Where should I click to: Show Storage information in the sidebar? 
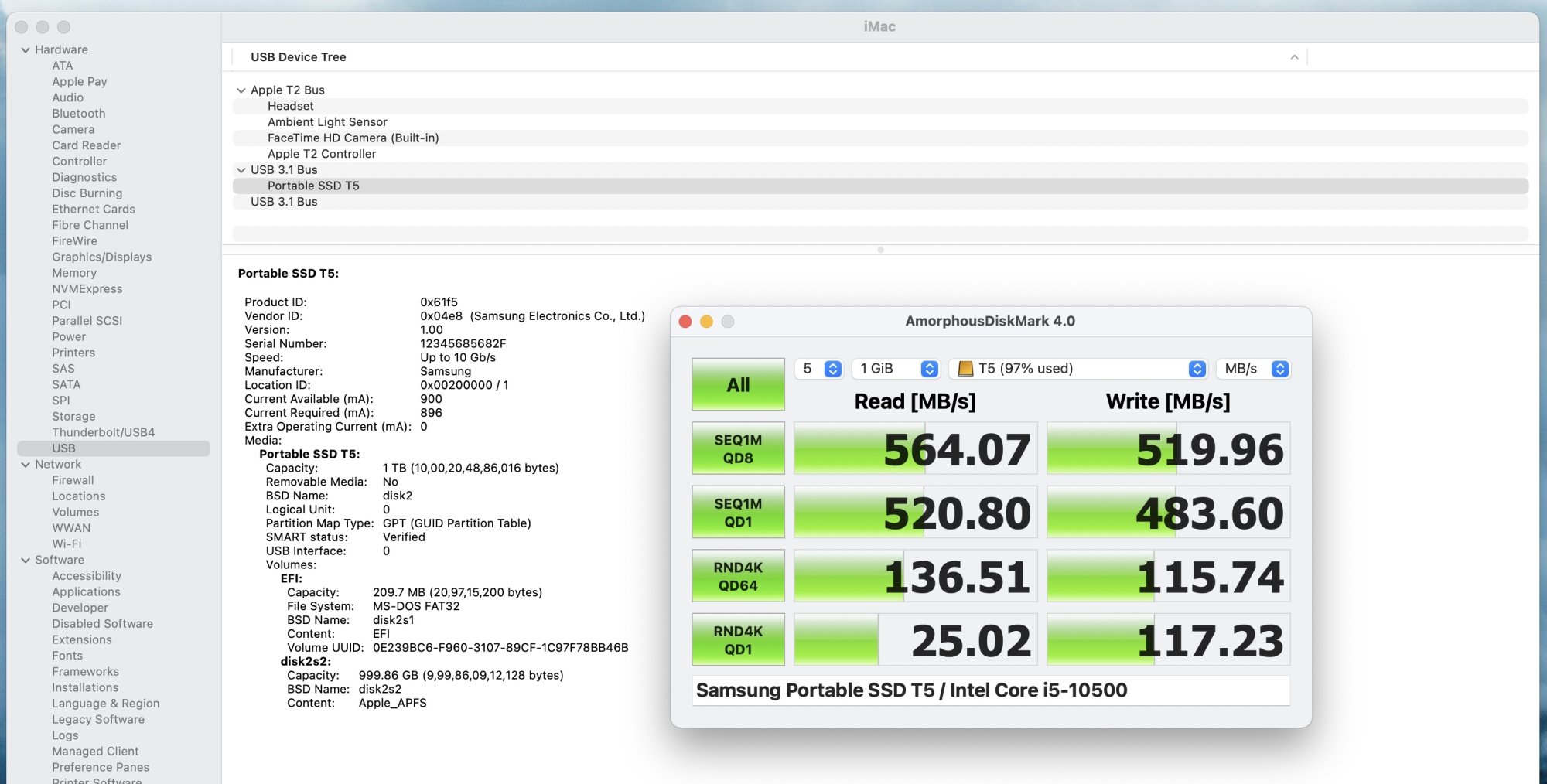click(x=73, y=417)
